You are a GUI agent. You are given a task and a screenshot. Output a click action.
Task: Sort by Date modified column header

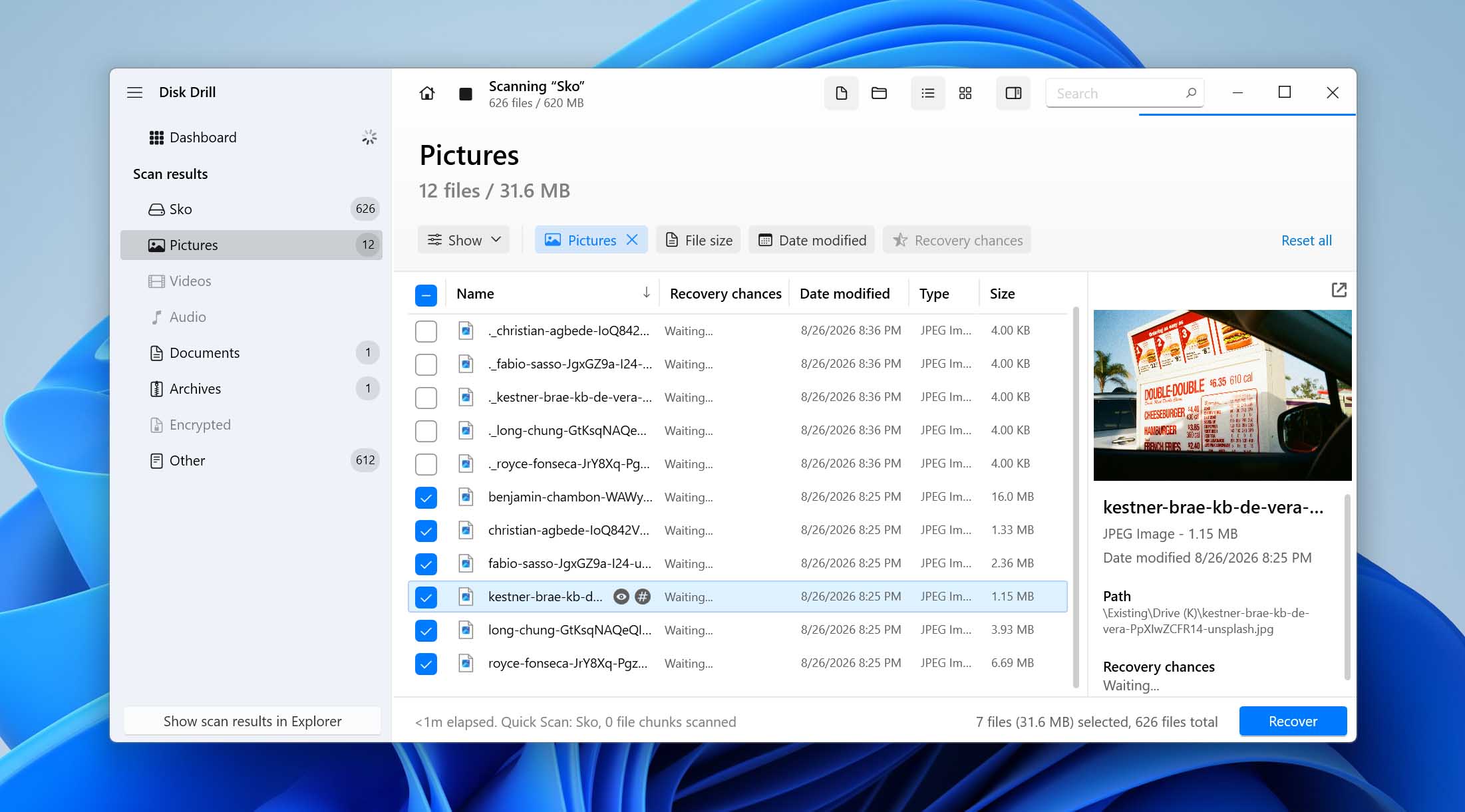844,293
